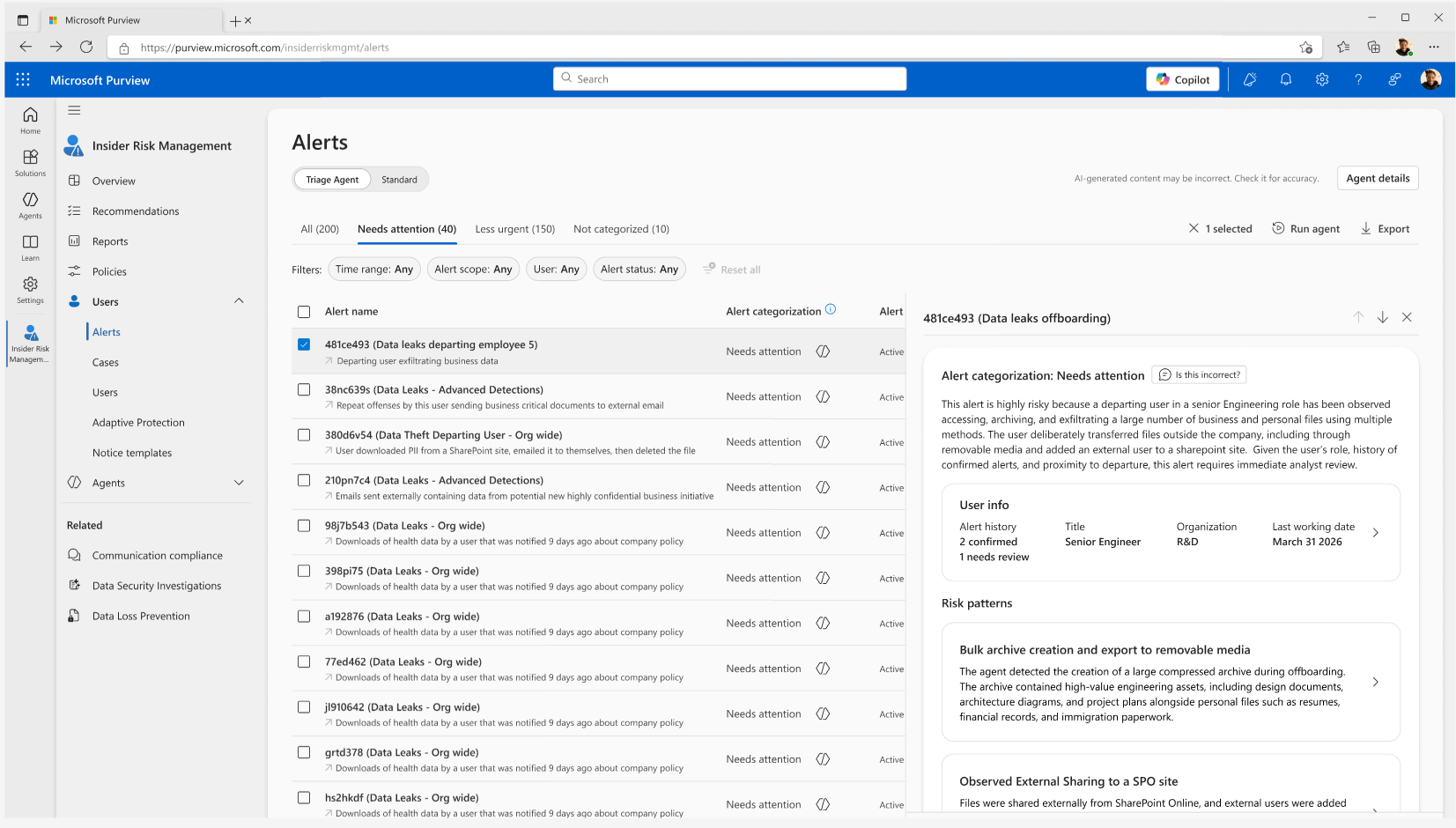
Task: Check the 38nc639s alert checkbox
Action: (304, 389)
